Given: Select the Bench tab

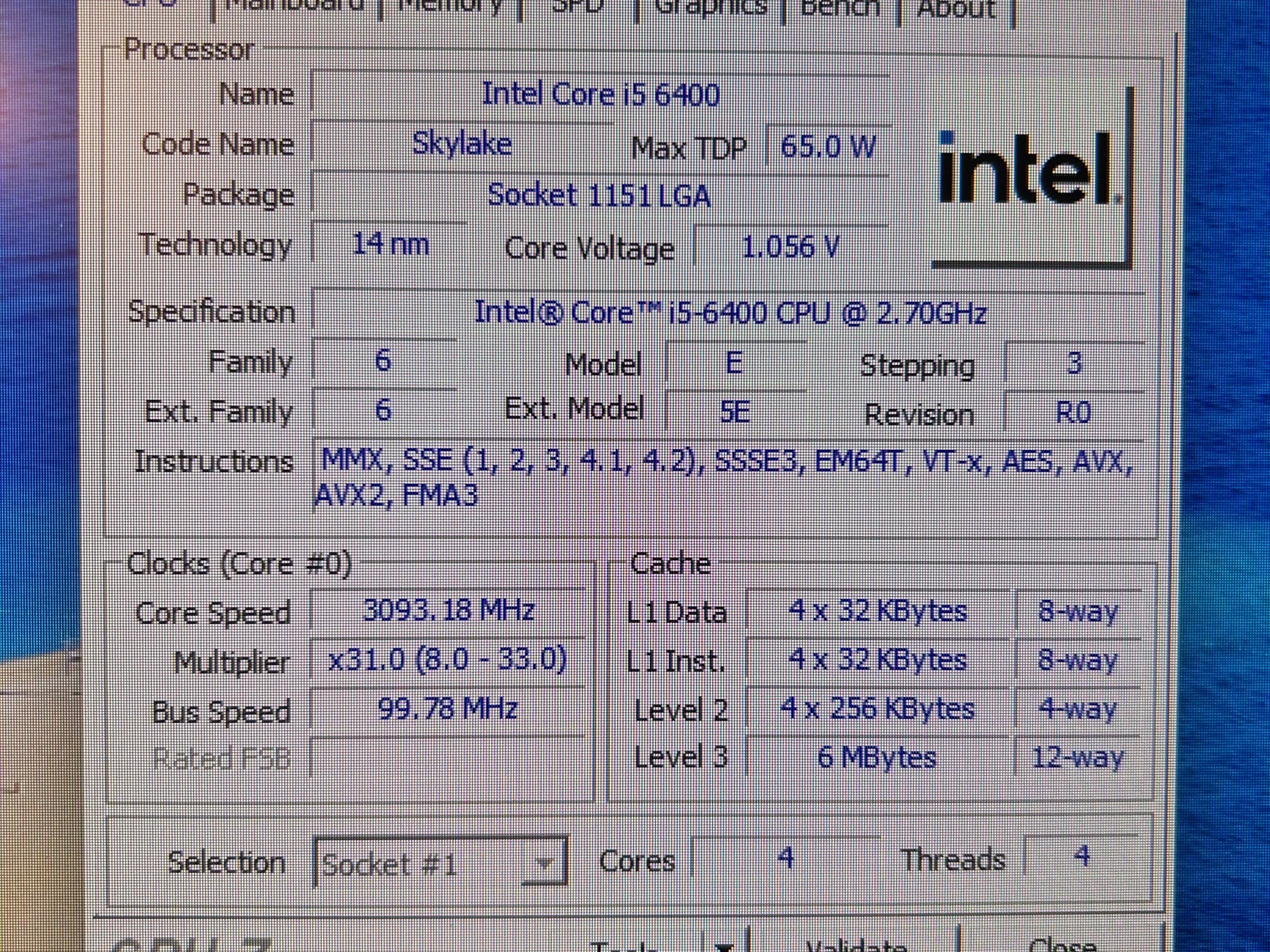Looking at the screenshot, I should [x=840, y=7].
